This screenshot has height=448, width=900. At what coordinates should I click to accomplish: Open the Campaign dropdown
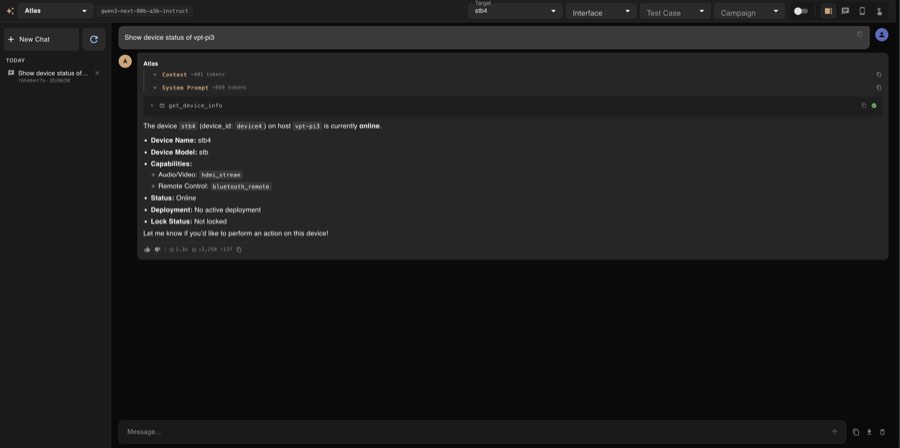(749, 11)
